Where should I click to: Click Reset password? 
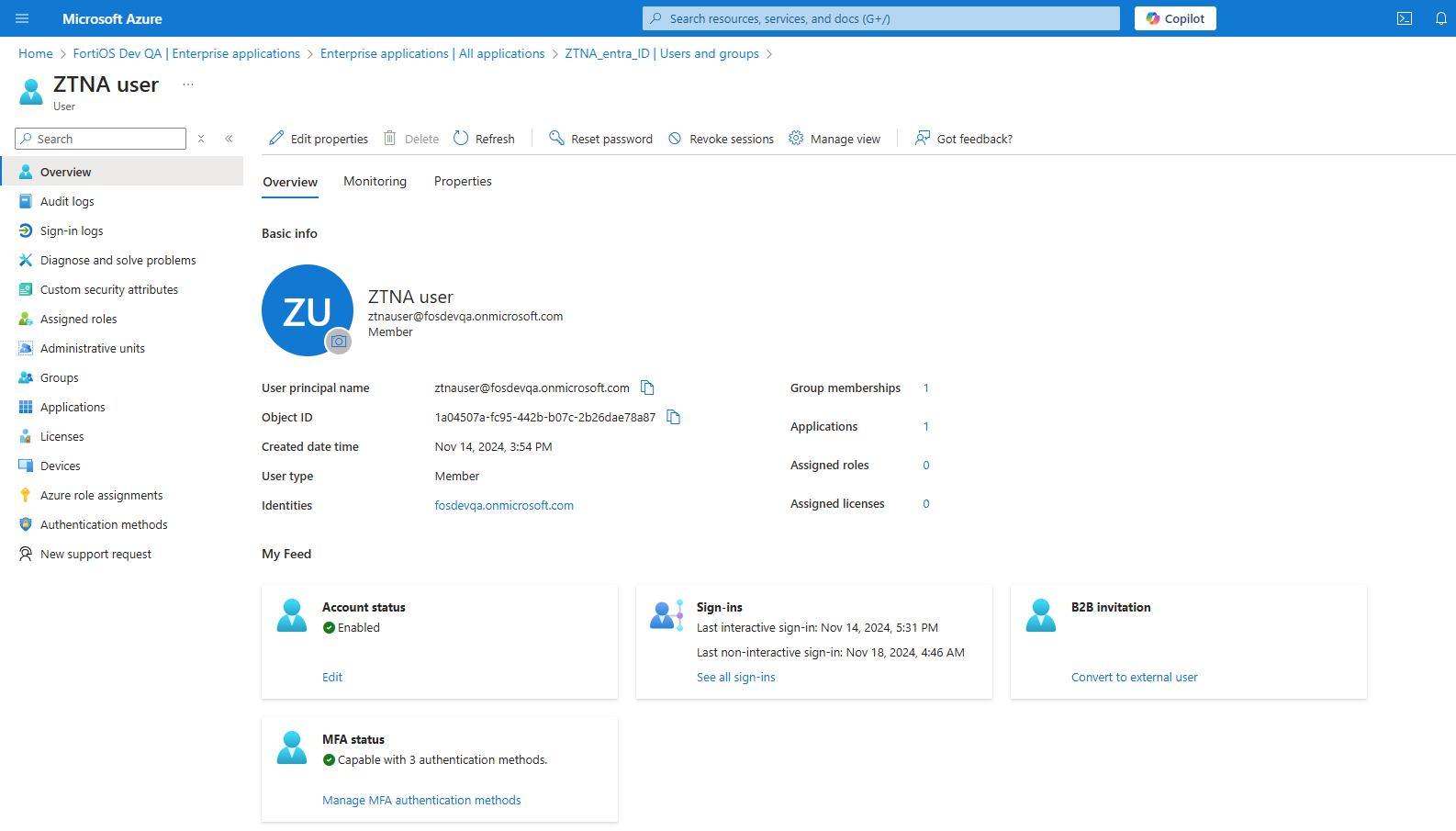click(x=600, y=139)
